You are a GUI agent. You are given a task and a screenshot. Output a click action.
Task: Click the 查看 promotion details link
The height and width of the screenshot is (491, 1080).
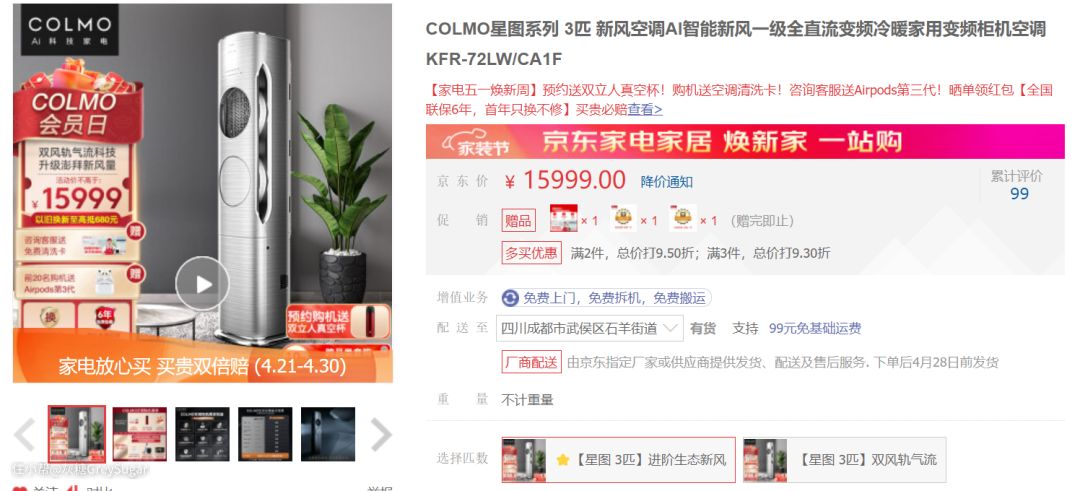(x=645, y=109)
